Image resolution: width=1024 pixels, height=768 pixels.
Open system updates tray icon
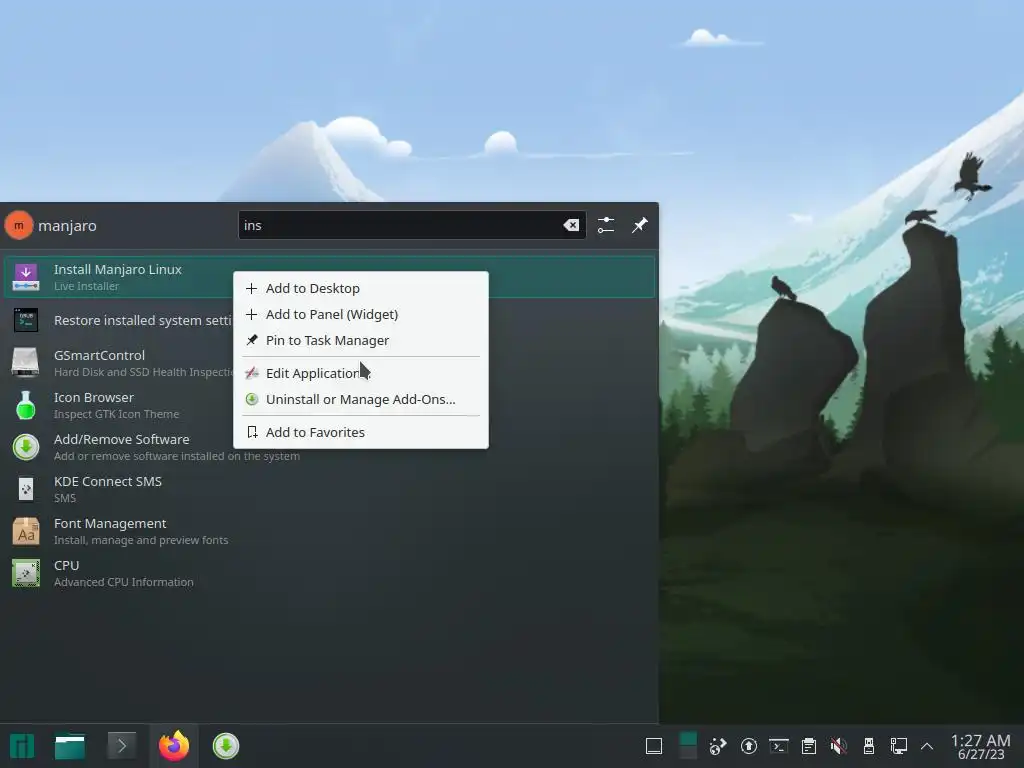(748, 746)
